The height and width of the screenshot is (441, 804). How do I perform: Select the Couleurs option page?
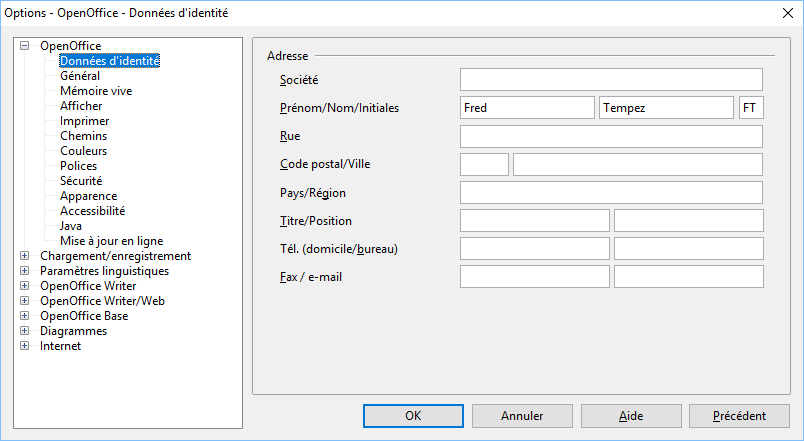83,151
